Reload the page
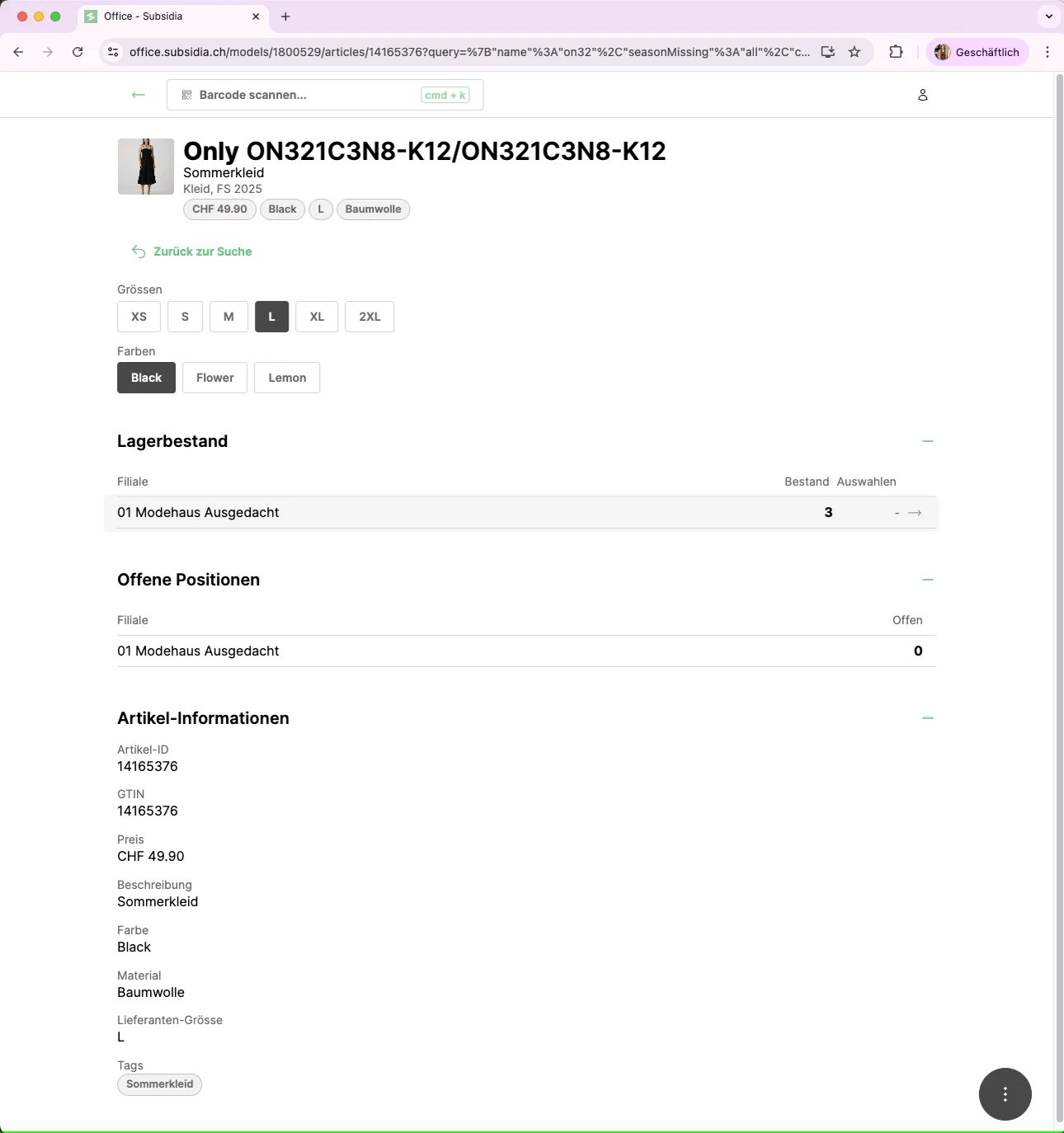The width and height of the screenshot is (1064, 1133). click(78, 52)
